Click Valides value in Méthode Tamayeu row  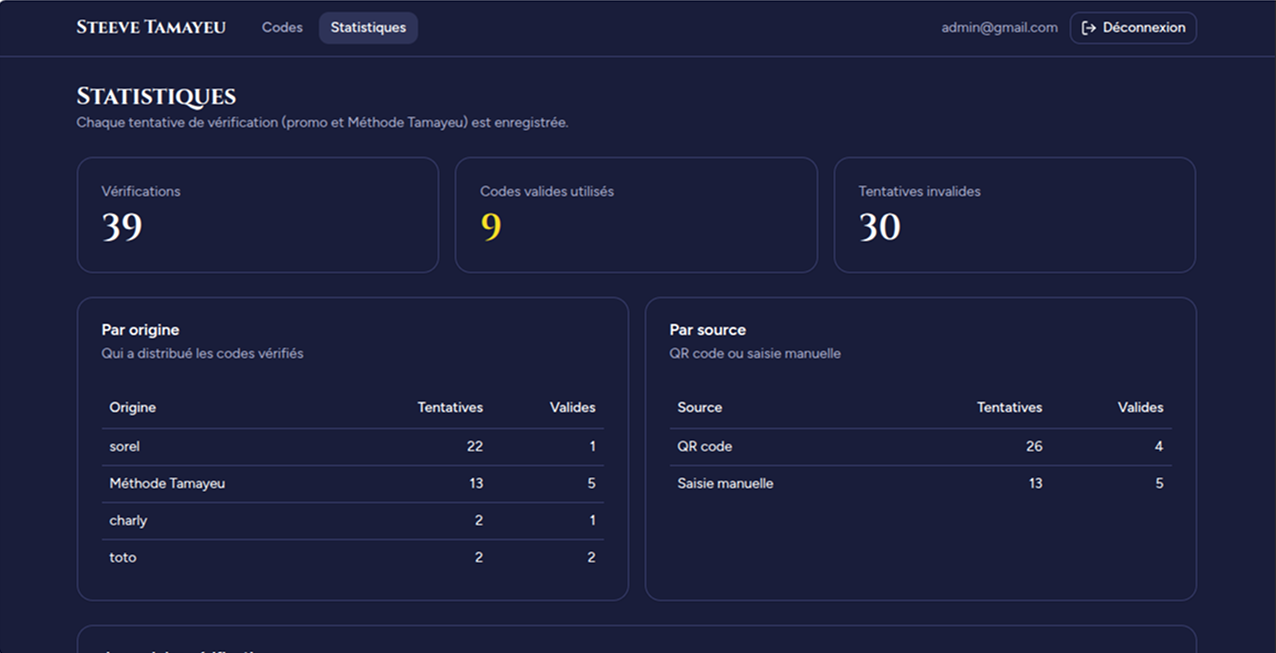(x=591, y=483)
